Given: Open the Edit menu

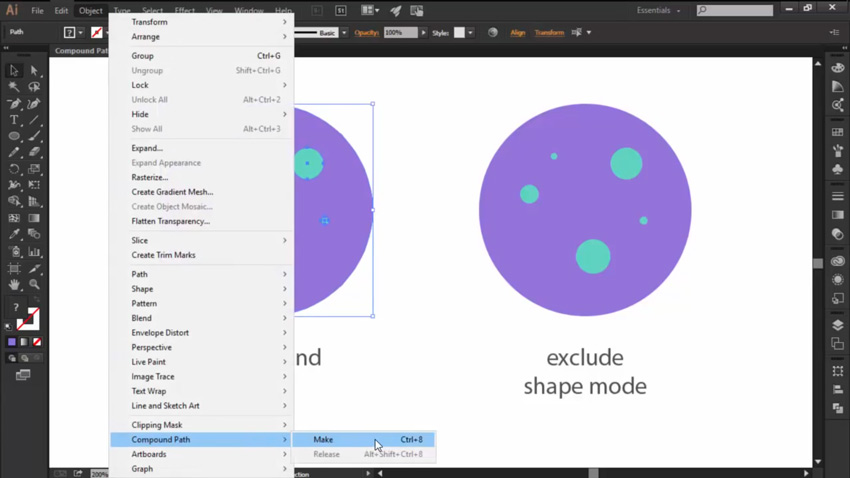Looking at the screenshot, I should [61, 10].
